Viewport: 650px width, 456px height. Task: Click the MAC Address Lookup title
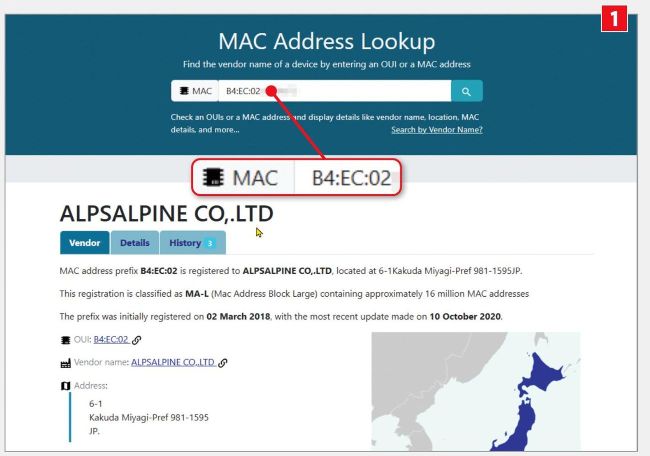[x=327, y=41]
